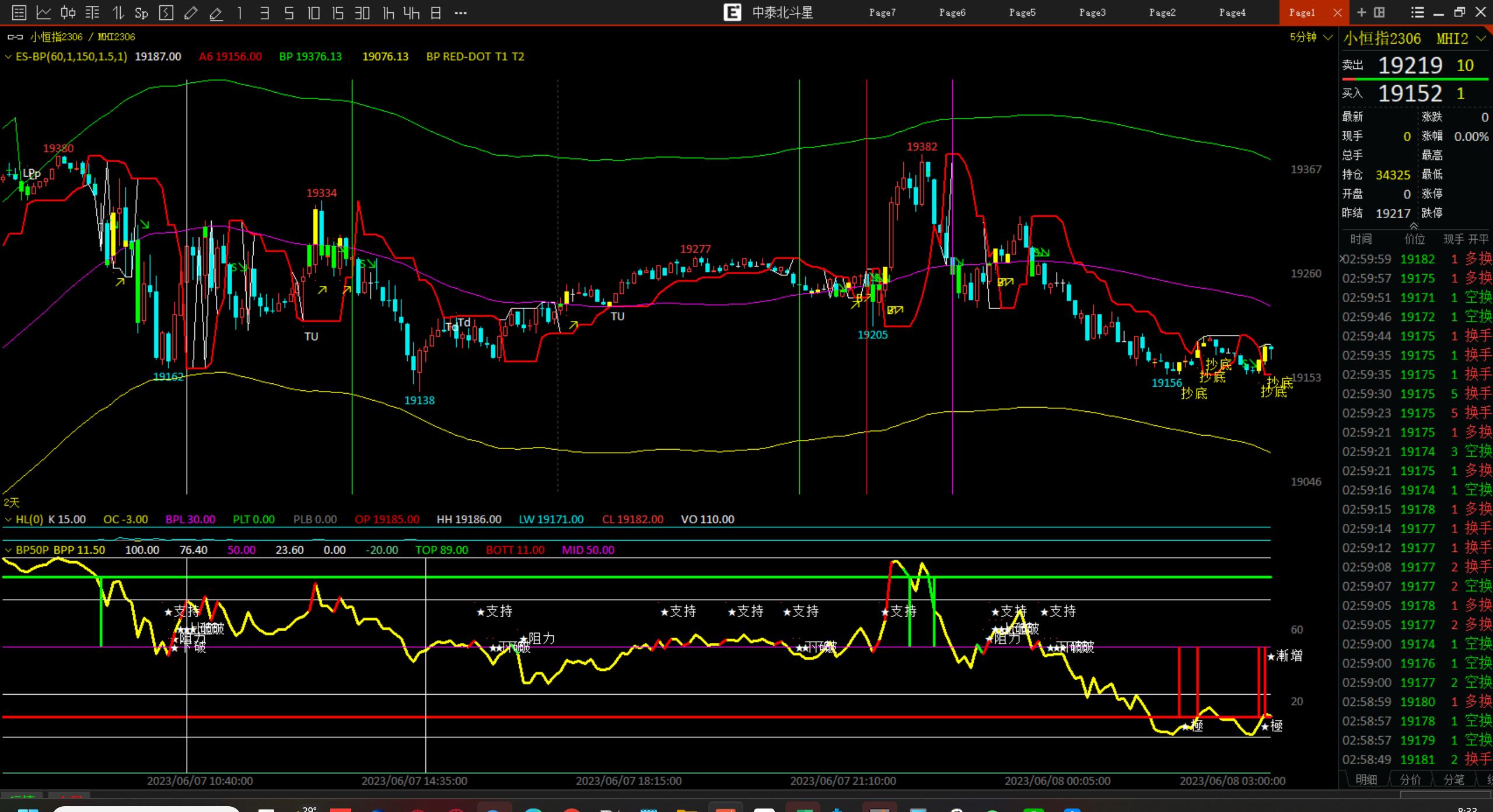Open the 分笔 tab
The height and width of the screenshot is (812, 1493).
(x=1453, y=779)
